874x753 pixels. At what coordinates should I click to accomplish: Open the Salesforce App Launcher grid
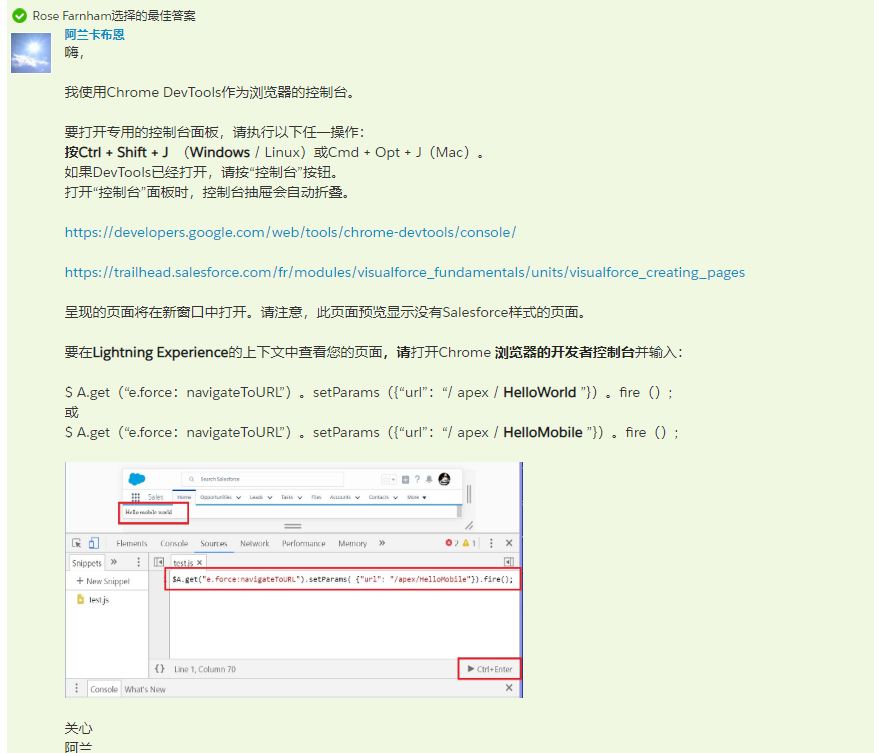[136, 497]
